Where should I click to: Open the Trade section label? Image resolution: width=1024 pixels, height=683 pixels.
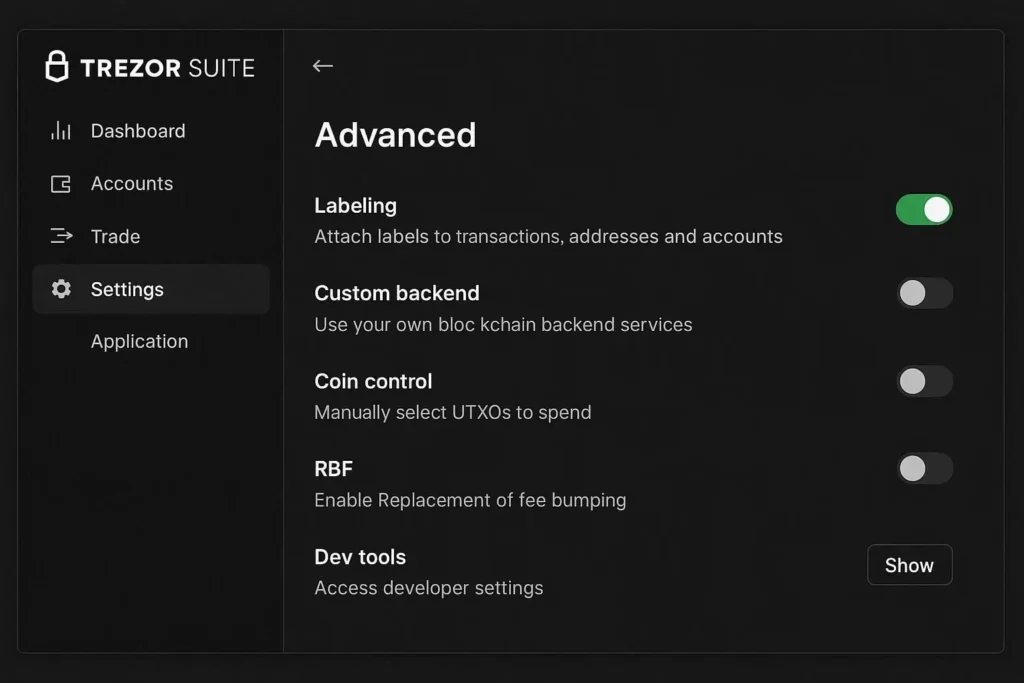(115, 237)
